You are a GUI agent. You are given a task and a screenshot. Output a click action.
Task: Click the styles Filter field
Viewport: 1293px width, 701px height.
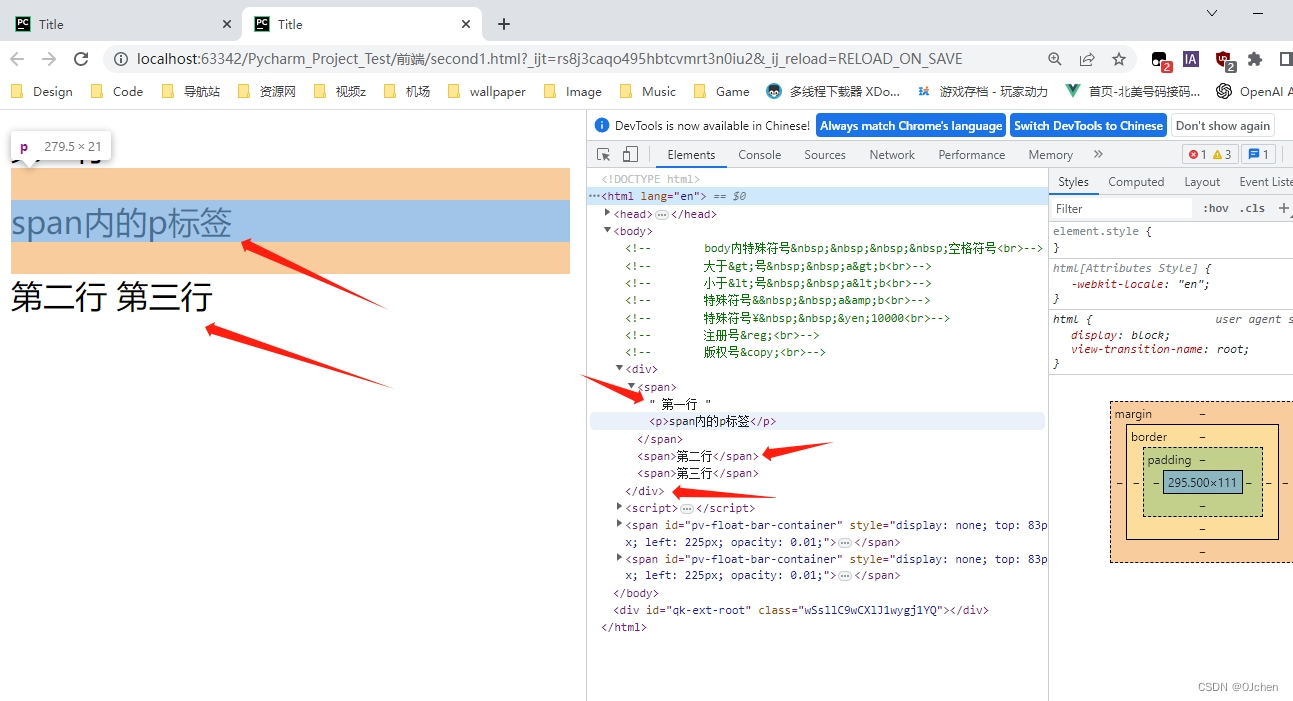1121,209
